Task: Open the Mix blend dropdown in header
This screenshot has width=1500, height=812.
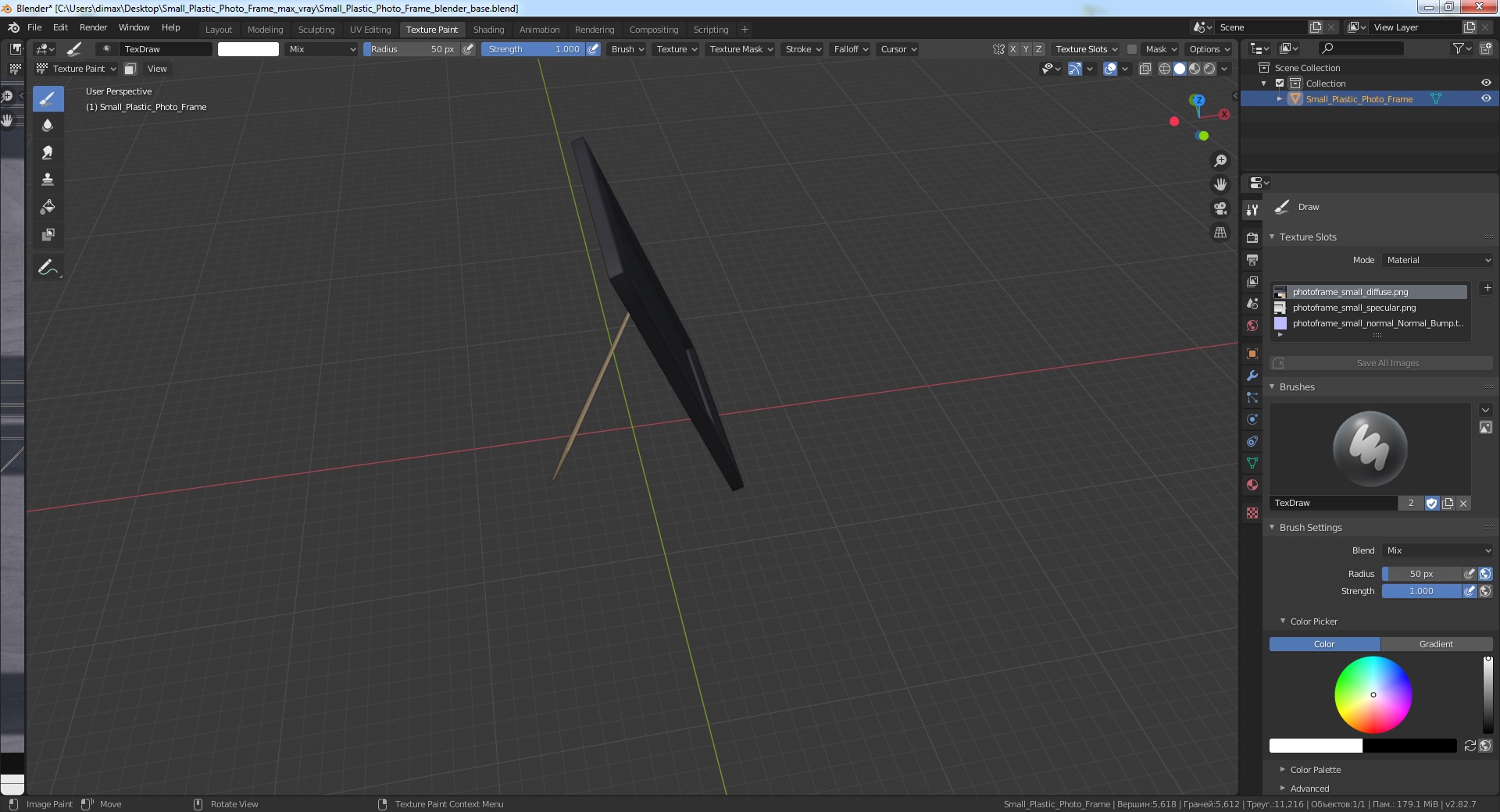Action: click(321, 49)
